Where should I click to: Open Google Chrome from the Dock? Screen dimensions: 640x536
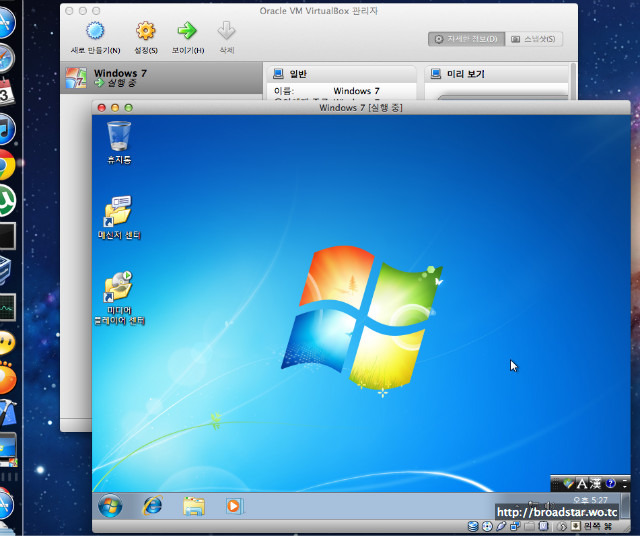pyautogui.click(x=6, y=165)
